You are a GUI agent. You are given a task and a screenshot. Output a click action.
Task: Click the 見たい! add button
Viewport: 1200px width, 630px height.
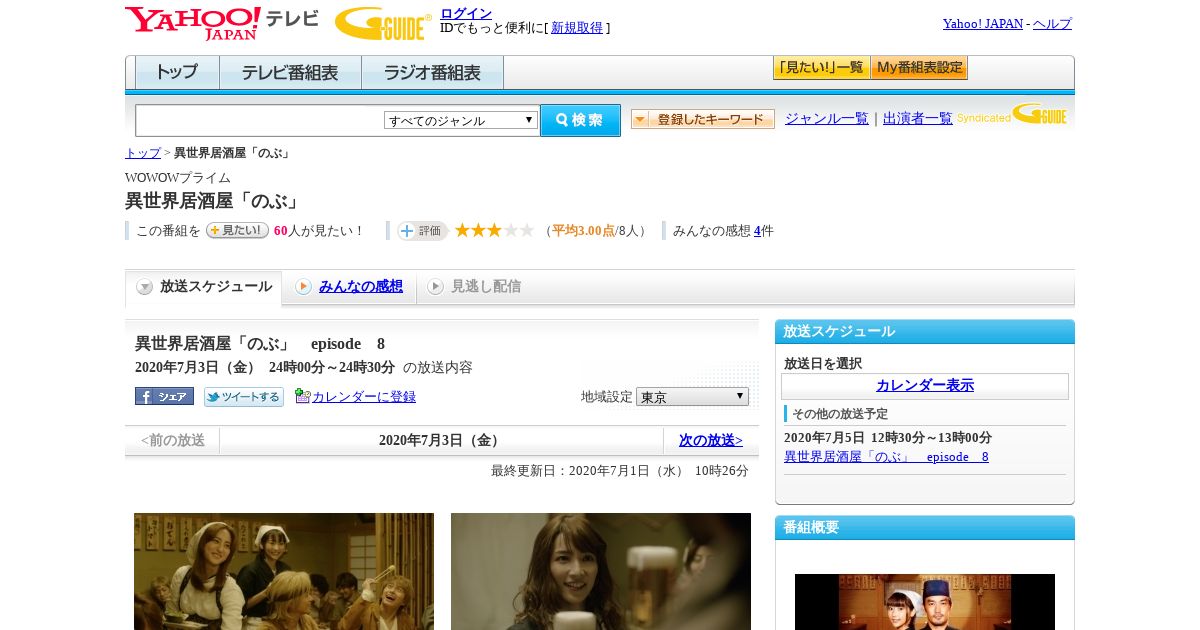(238, 230)
